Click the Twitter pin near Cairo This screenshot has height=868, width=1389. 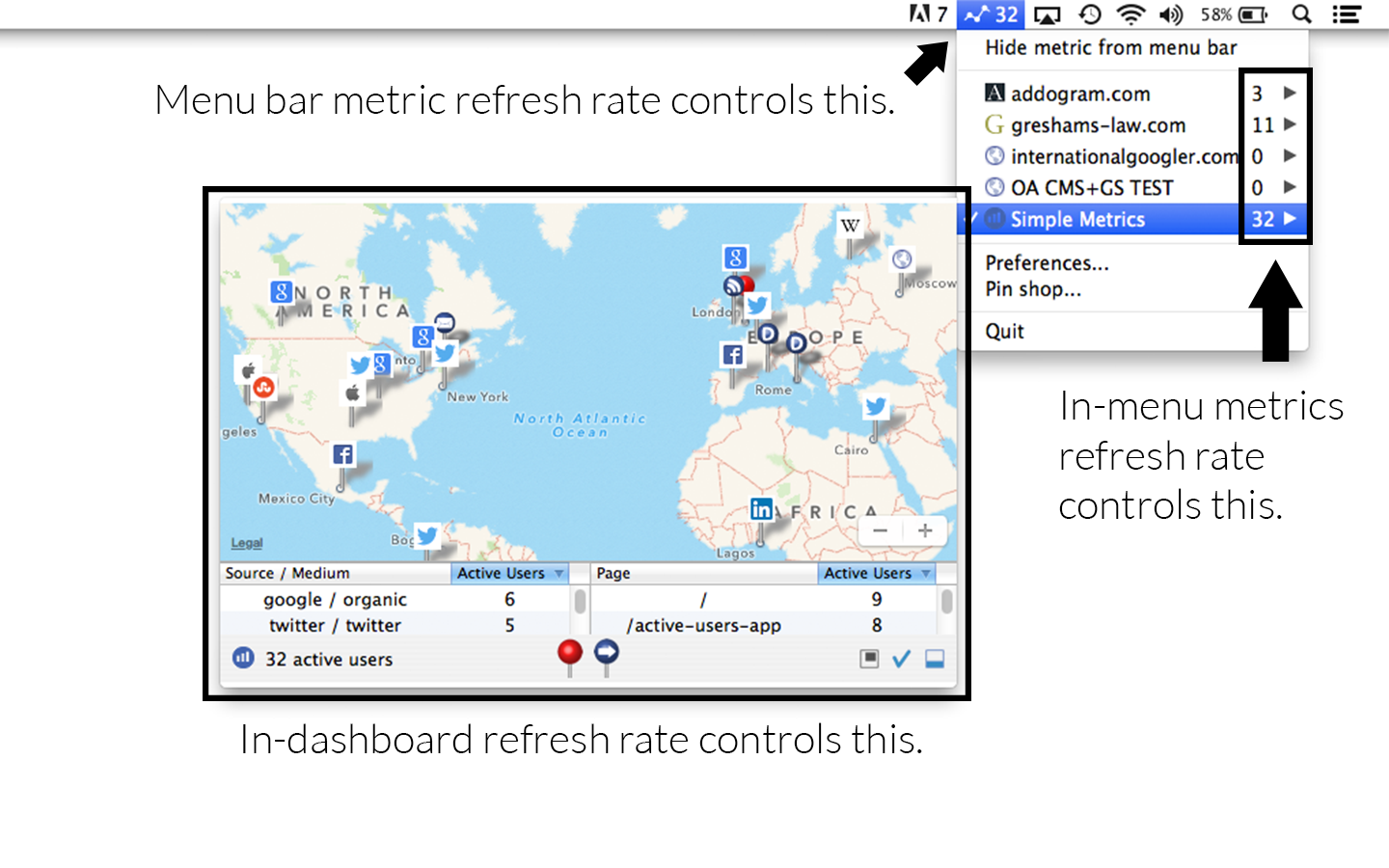(x=875, y=406)
